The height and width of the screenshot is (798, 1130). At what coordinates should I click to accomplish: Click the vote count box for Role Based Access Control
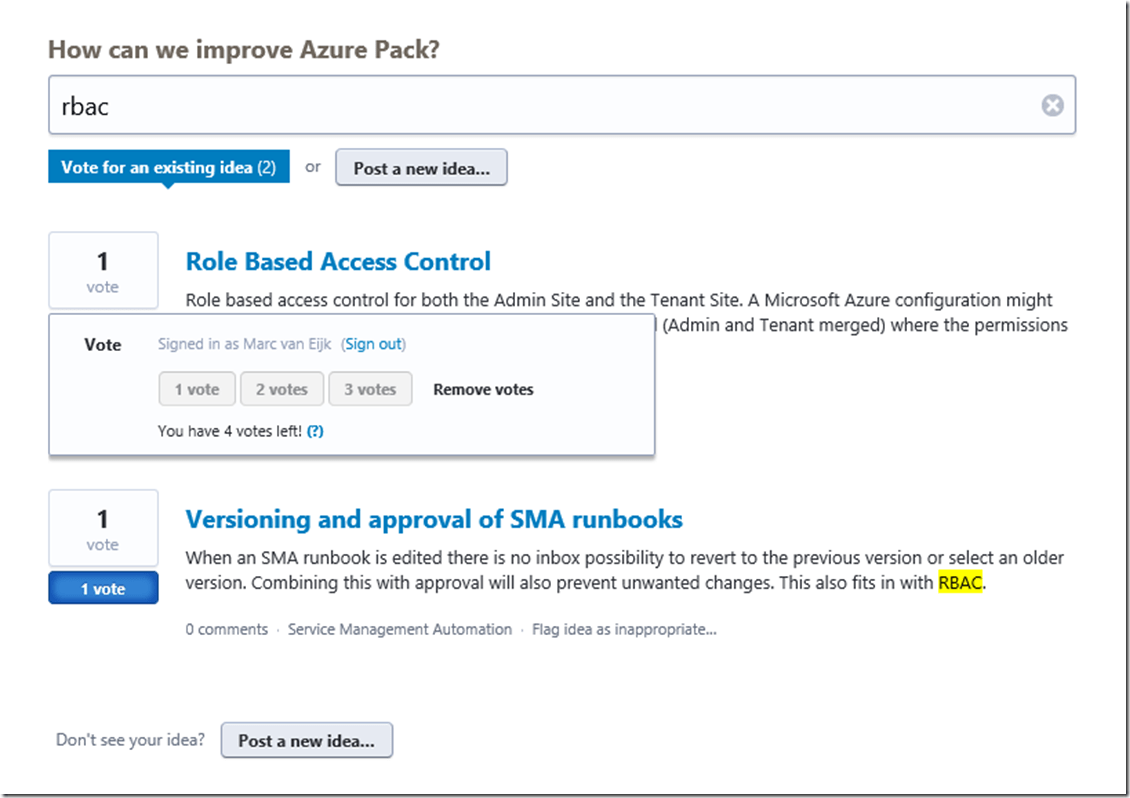pos(103,270)
